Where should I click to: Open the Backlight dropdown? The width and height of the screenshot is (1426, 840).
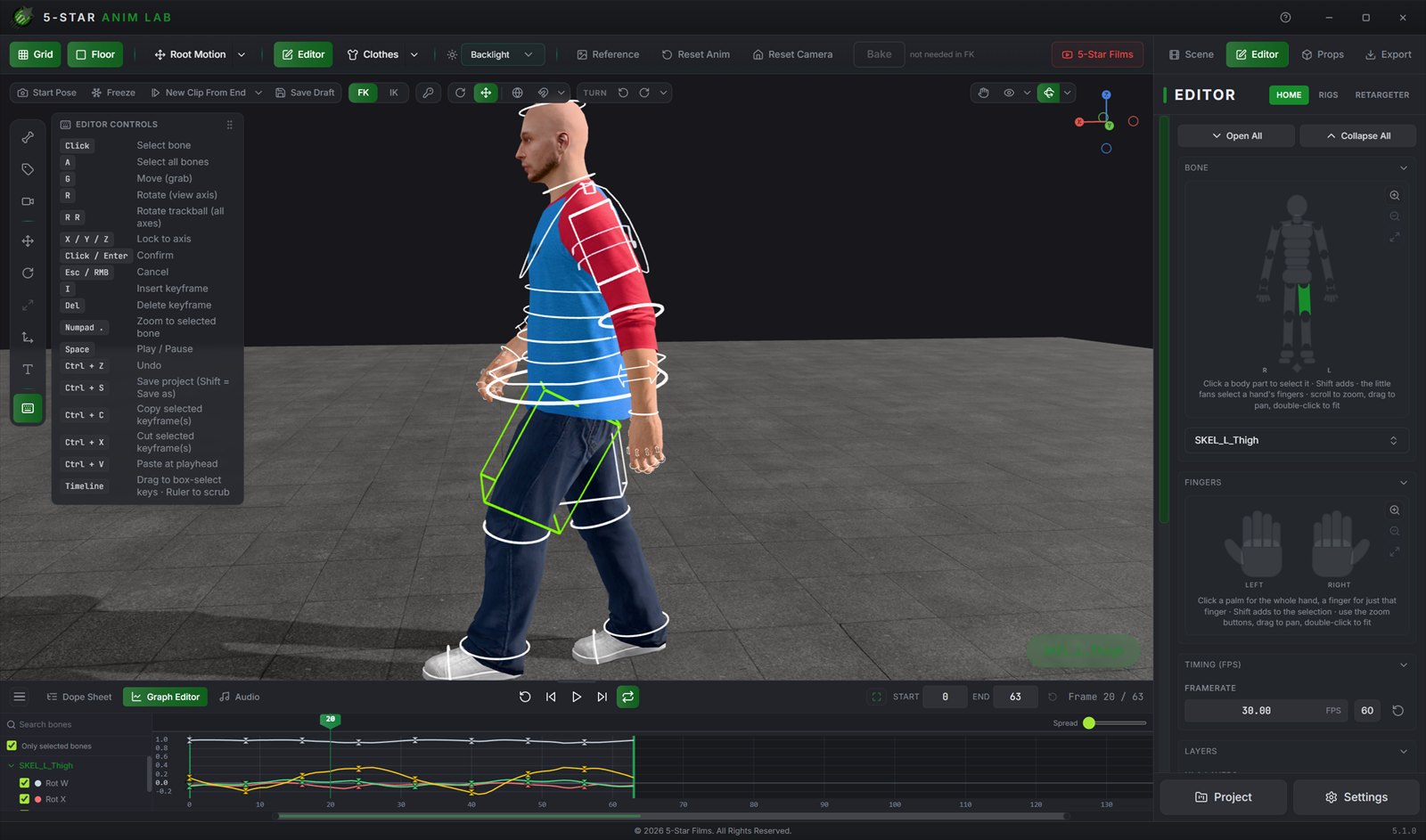502,54
